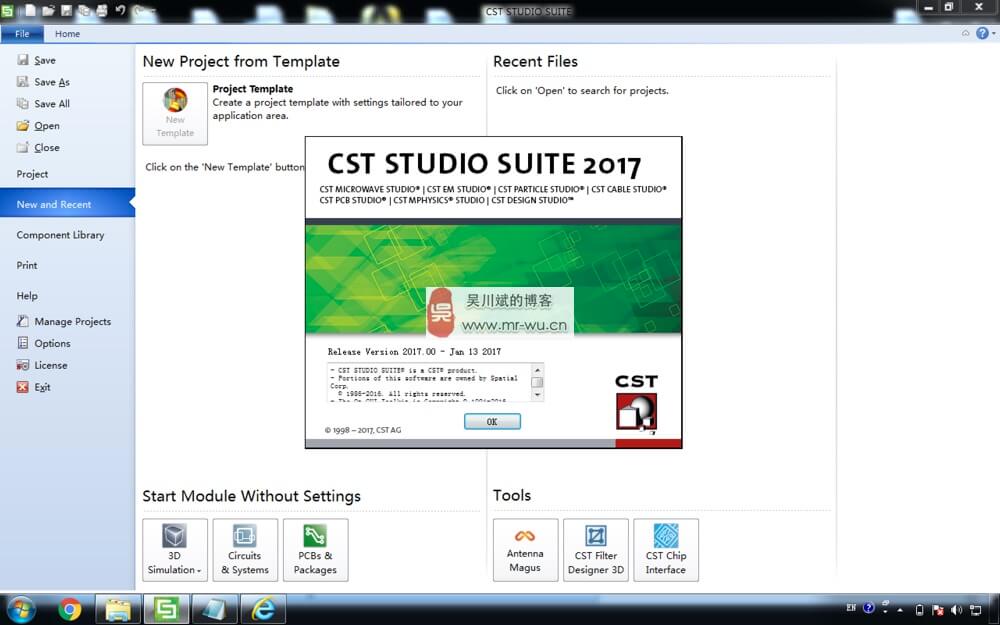This screenshot has height=625, width=1000.
Task: Open the Help dropdown arrow near question mark
Action: [x=994, y=33]
